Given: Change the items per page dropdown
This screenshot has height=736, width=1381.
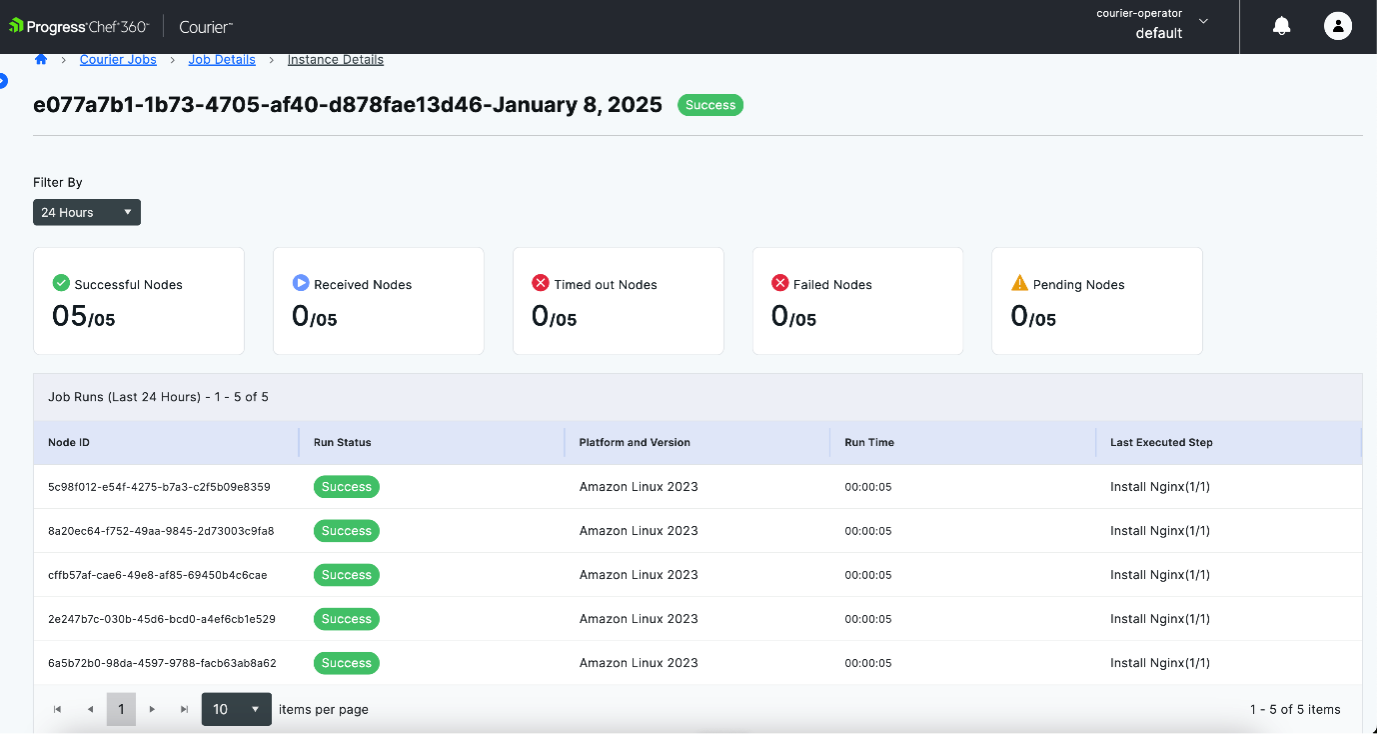Looking at the screenshot, I should coord(236,709).
